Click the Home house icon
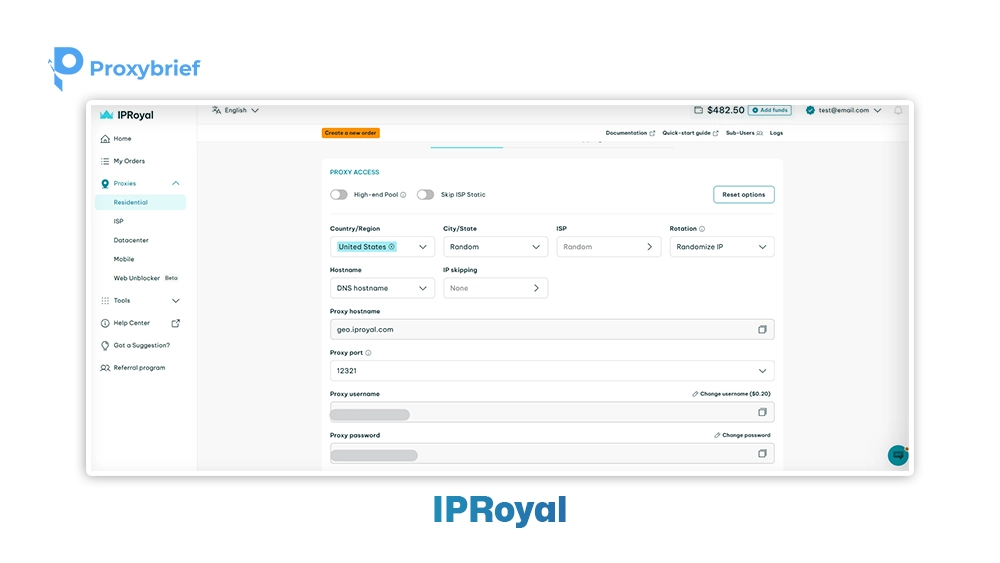Viewport: 1000px width, 563px height. (105, 139)
